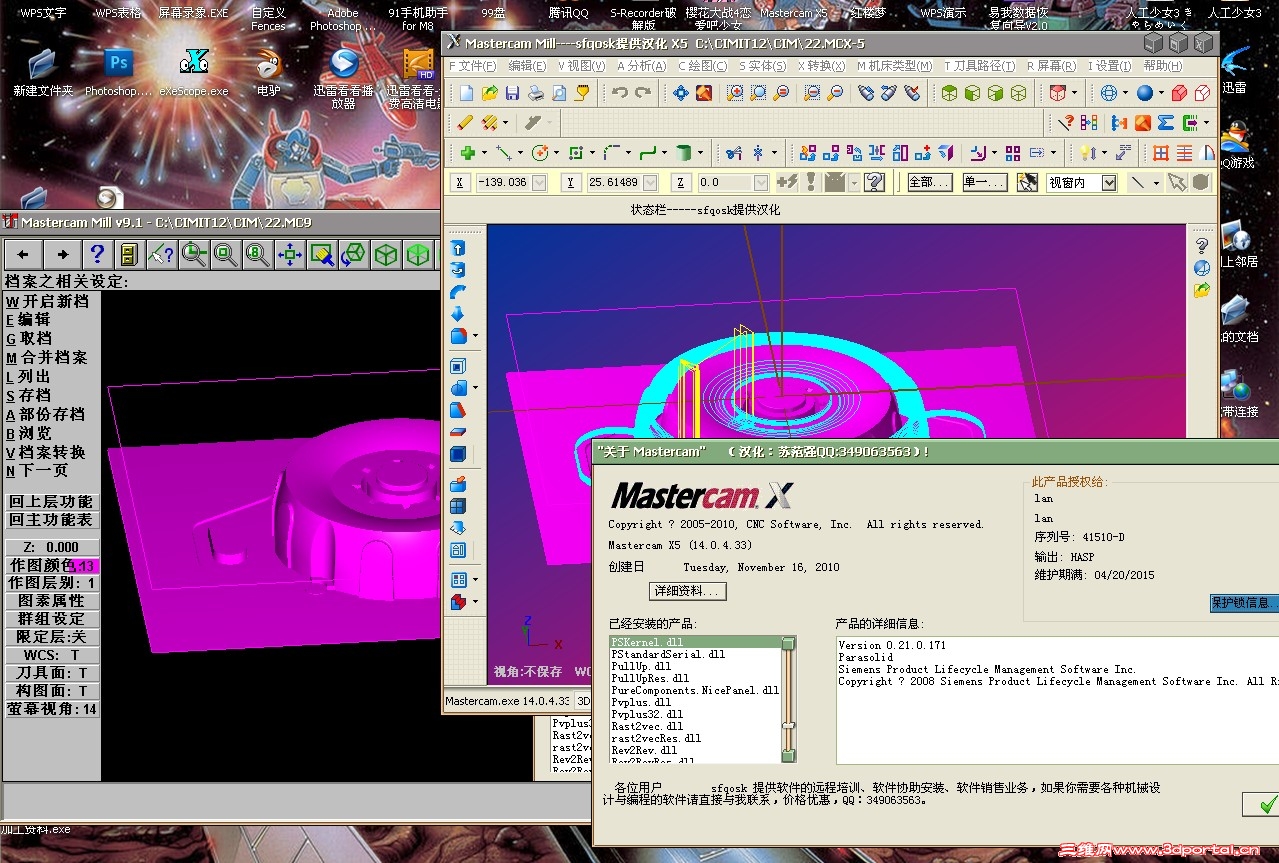The width and height of the screenshot is (1279, 863).
Task: Open the Z coordinate field dropdown arrow
Action: [761, 182]
